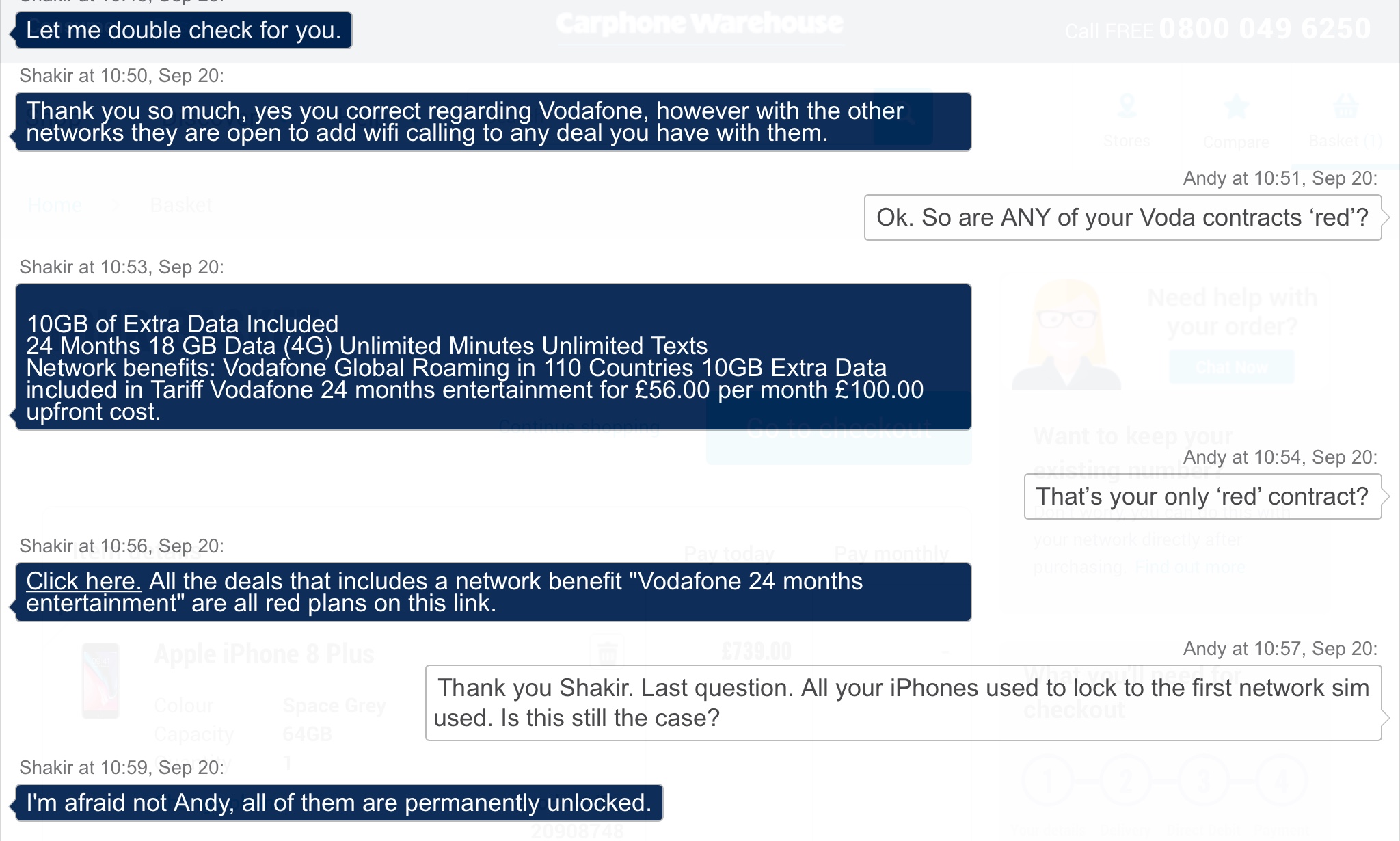1400x841 pixels.
Task: Click the Carphone Warehouse logo
Action: pos(699,24)
